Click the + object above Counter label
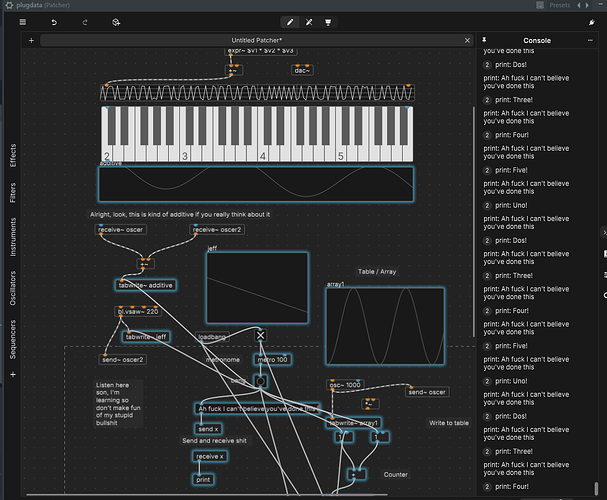 [x=357, y=474]
